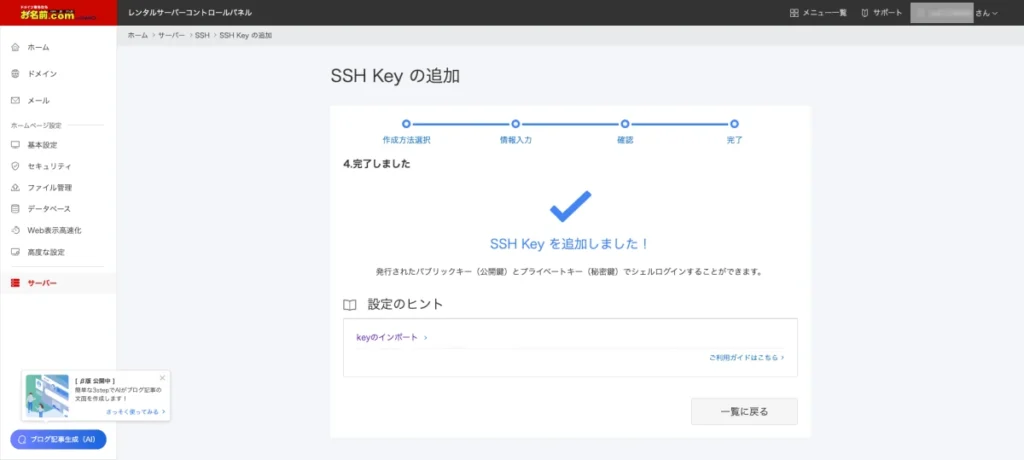The image size is (1024, 460).
Task: Click the 情報入力 progress step marker
Action: pyautogui.click(x=516, y=124)
